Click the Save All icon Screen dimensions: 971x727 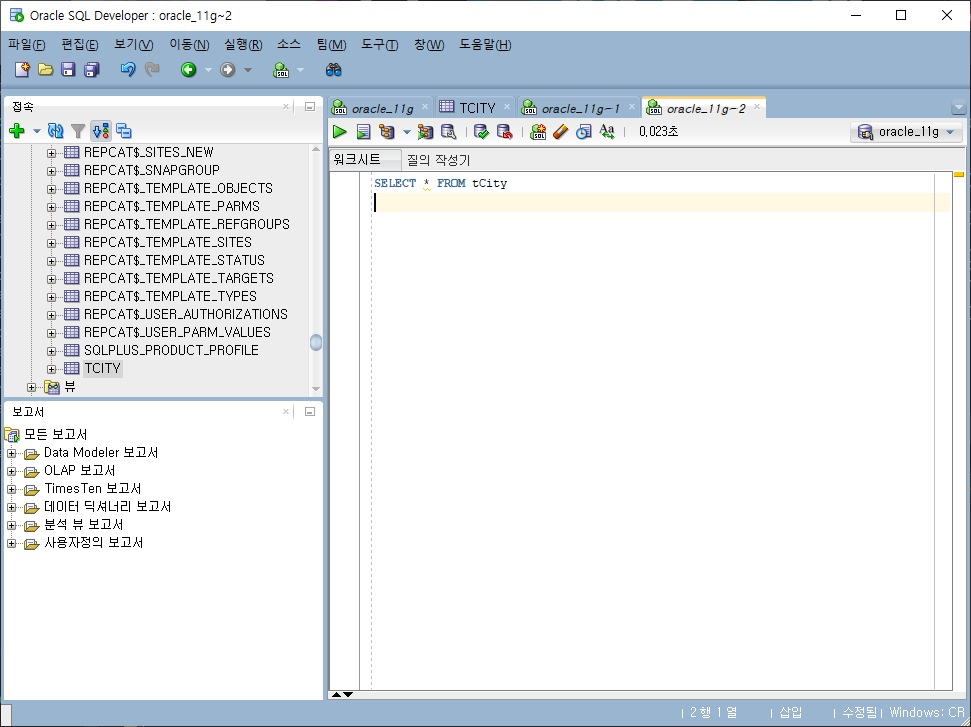coord(92,69)
